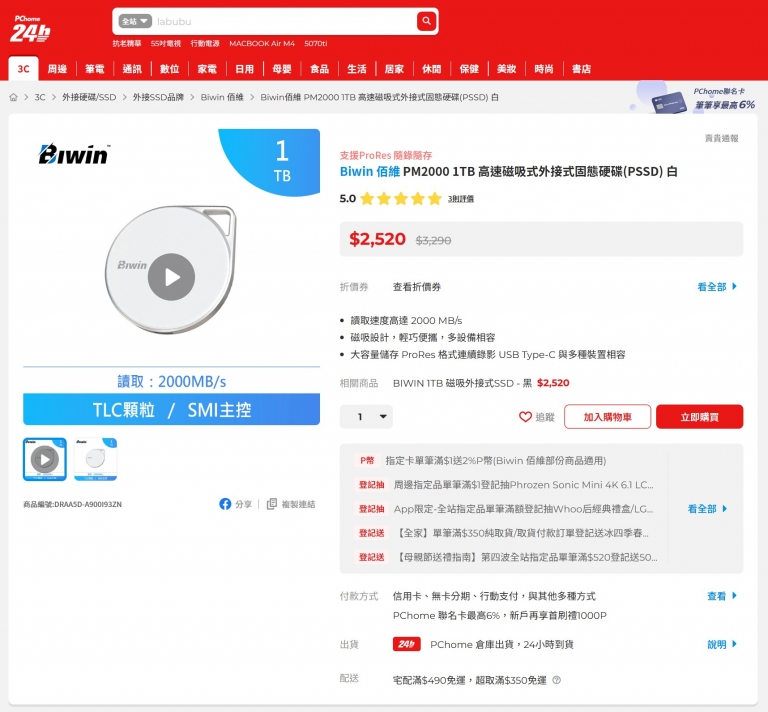The image size is (768, 712).
Task: Click the Biwin 佰維 brand link in title
Action: click(370, 171)
